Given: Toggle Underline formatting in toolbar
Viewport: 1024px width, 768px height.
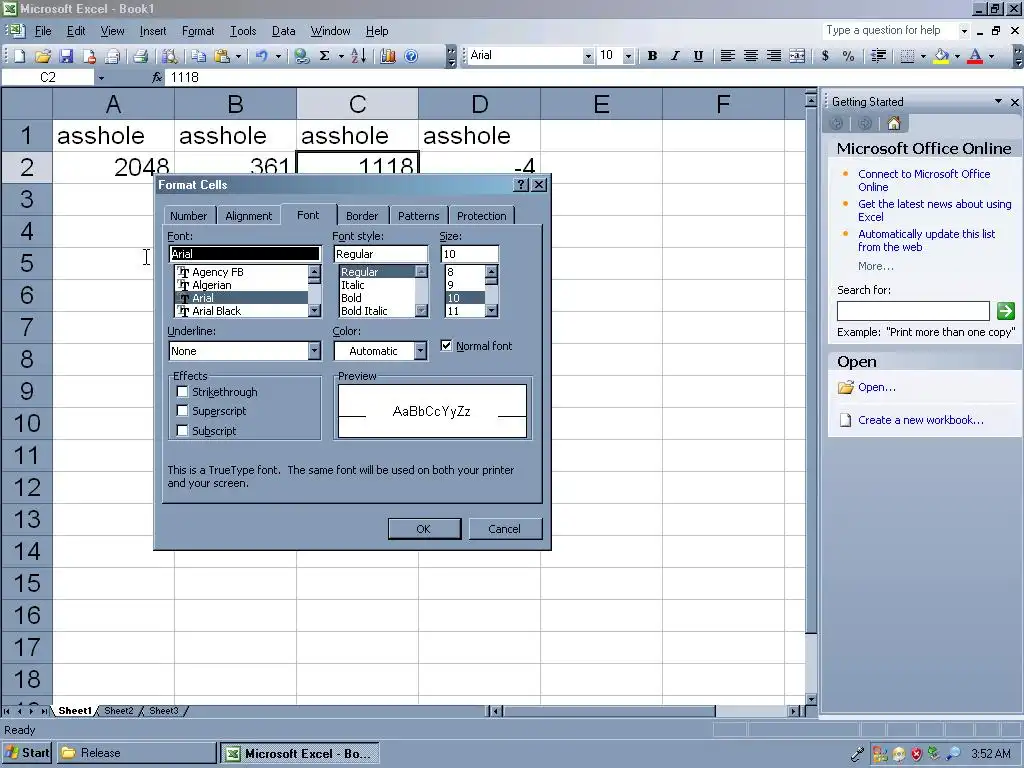Looking at the screenshot, I should [x=698, y=56].
